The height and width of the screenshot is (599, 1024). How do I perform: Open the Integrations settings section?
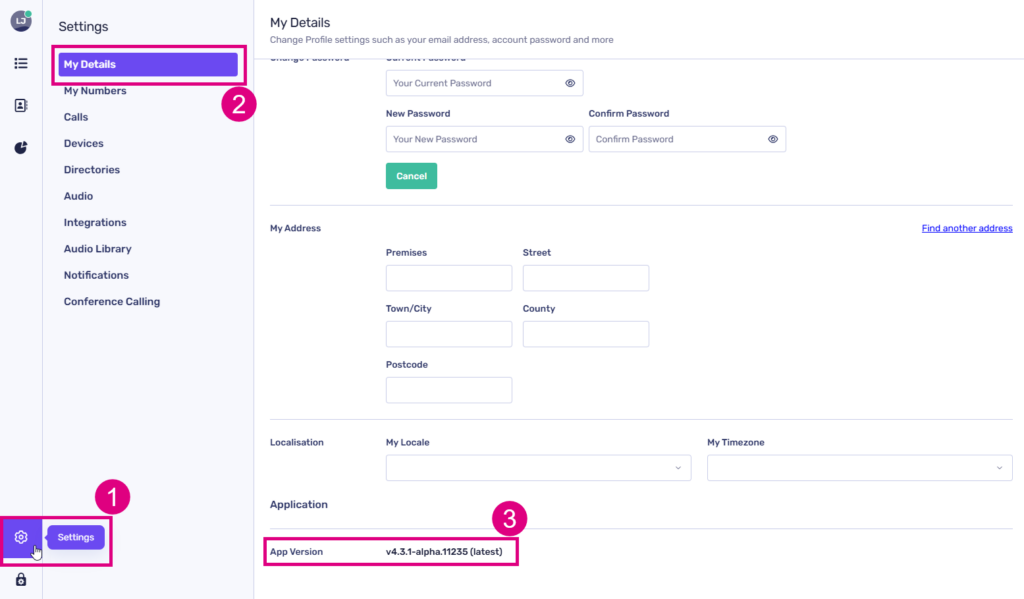(95, 223)
